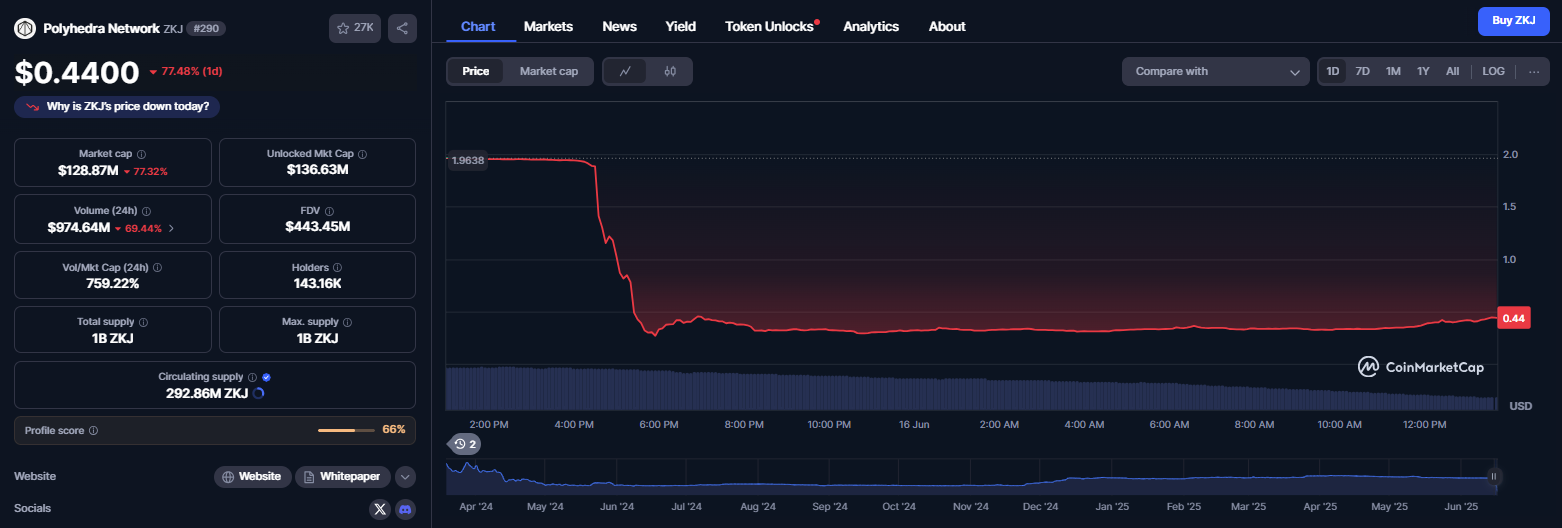Toggle LOG scale on chart
The height and width of the screenshot is (528, 1562).
pyautogui.click(x=1493, y=71)
